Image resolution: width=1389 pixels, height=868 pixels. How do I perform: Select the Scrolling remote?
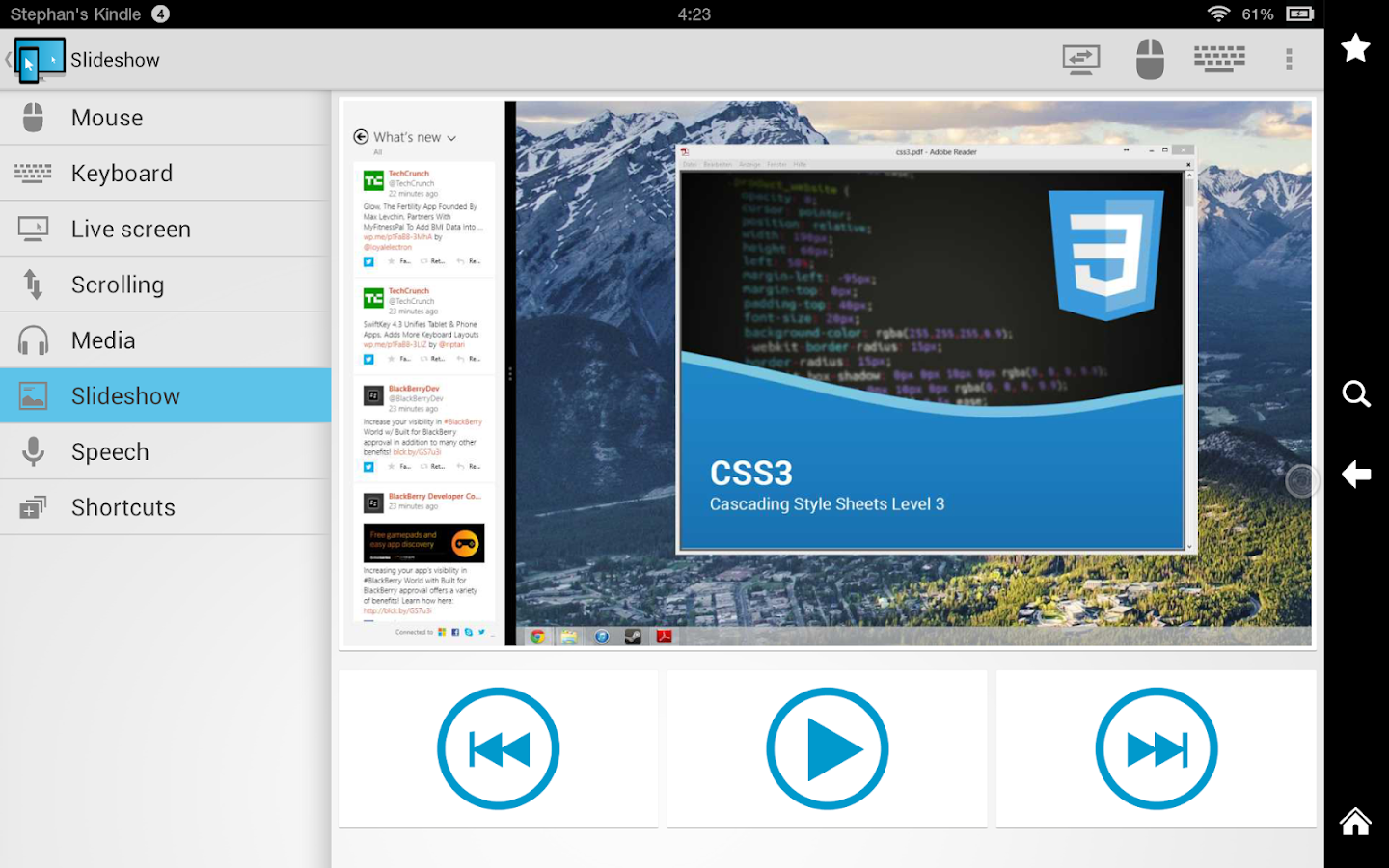tap(118, 285)
